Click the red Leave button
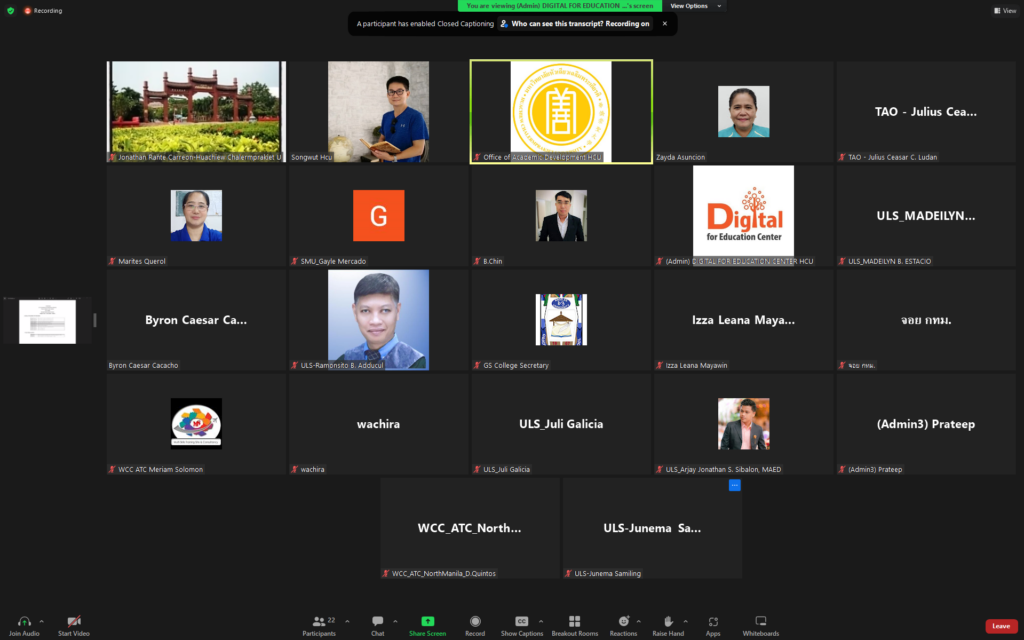Viewport: 1024px width, 640px height. coord(1001,626)
